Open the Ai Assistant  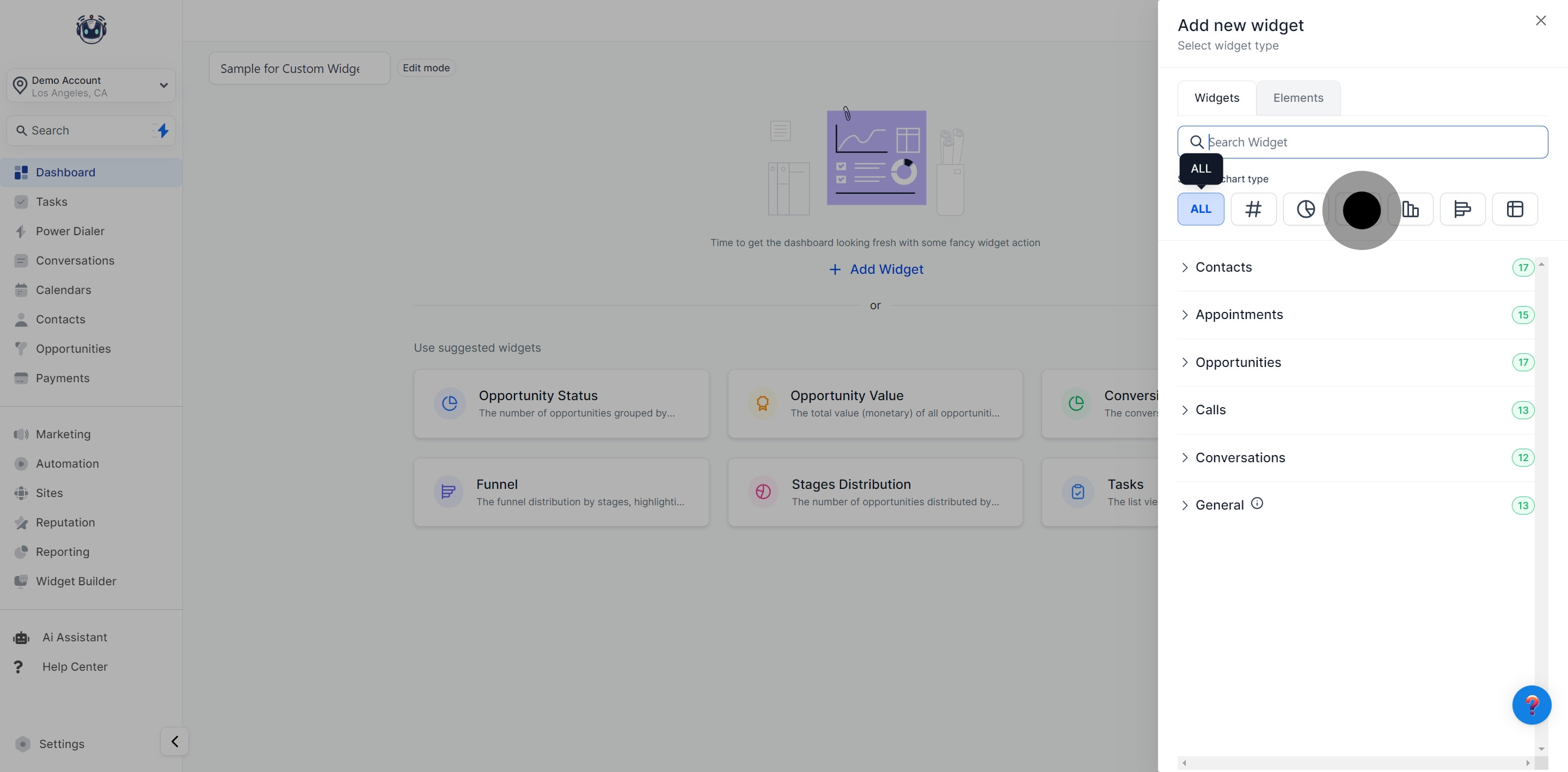(x=91, y=638)
